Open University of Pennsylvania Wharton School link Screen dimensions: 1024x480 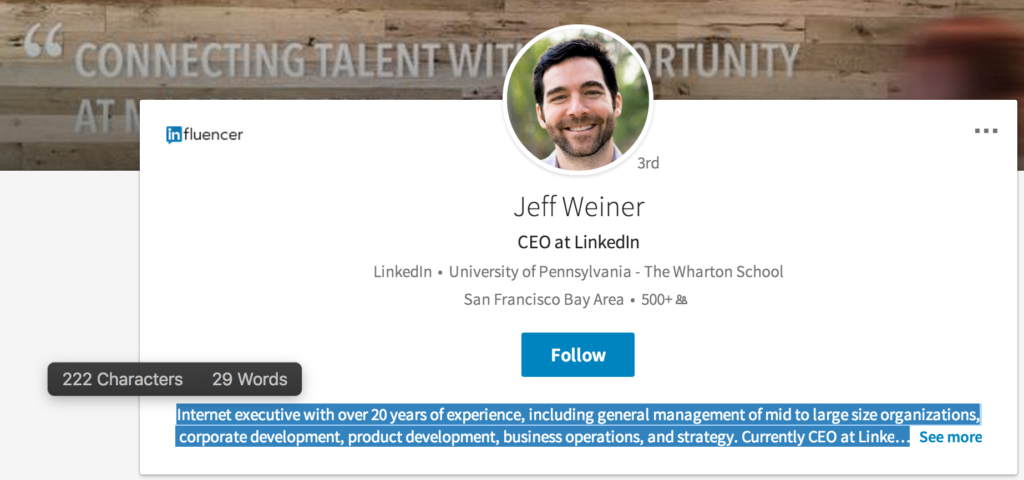(x=616, y=272)
